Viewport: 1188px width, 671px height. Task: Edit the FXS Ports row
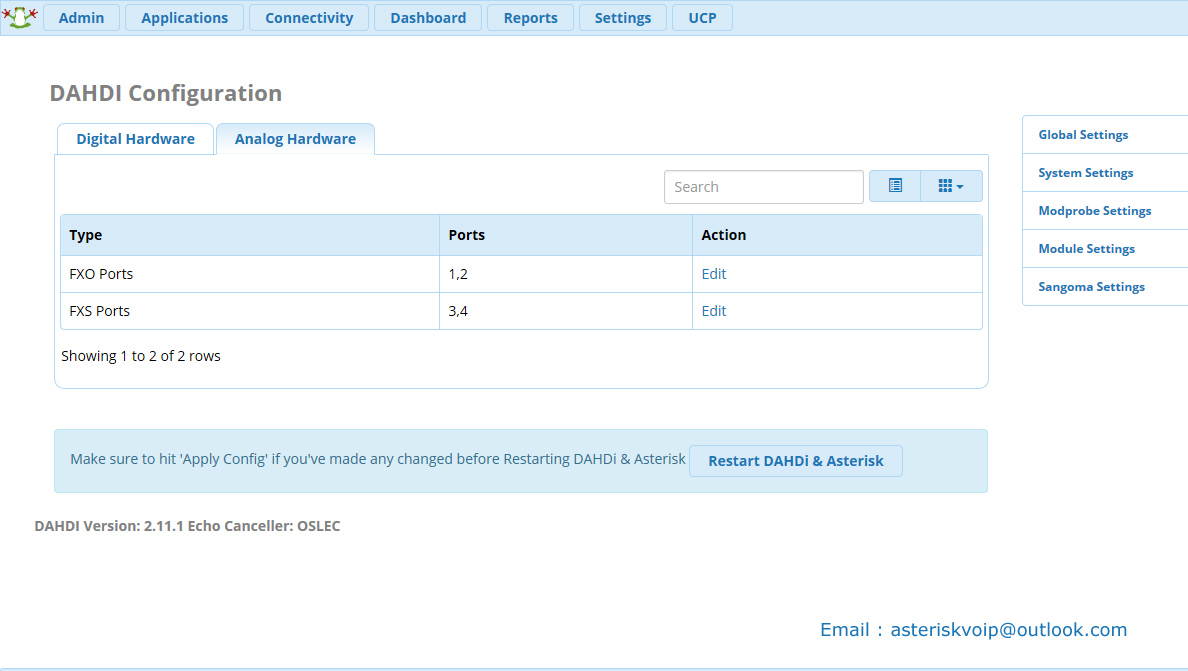coord(713,311)
